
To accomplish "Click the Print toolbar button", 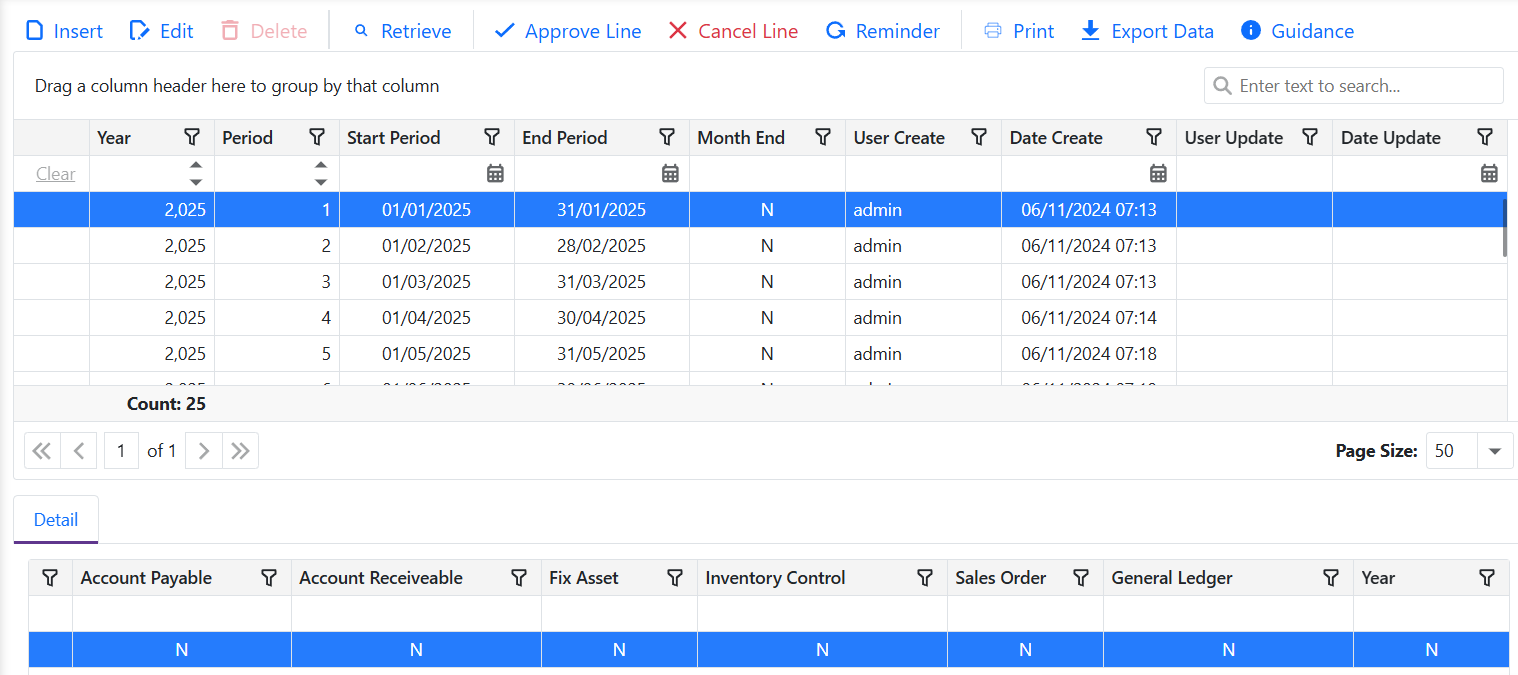I will [x=1019, y=31].
